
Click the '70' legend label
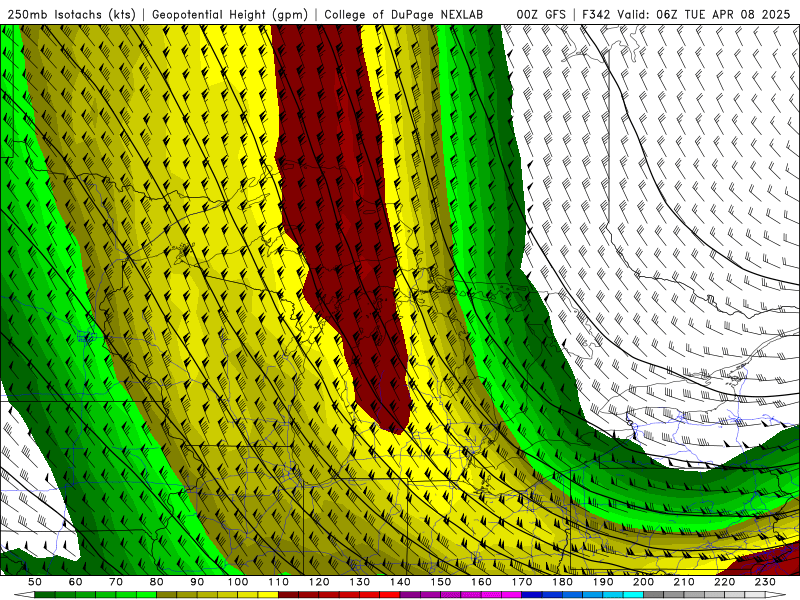point(116,582)
